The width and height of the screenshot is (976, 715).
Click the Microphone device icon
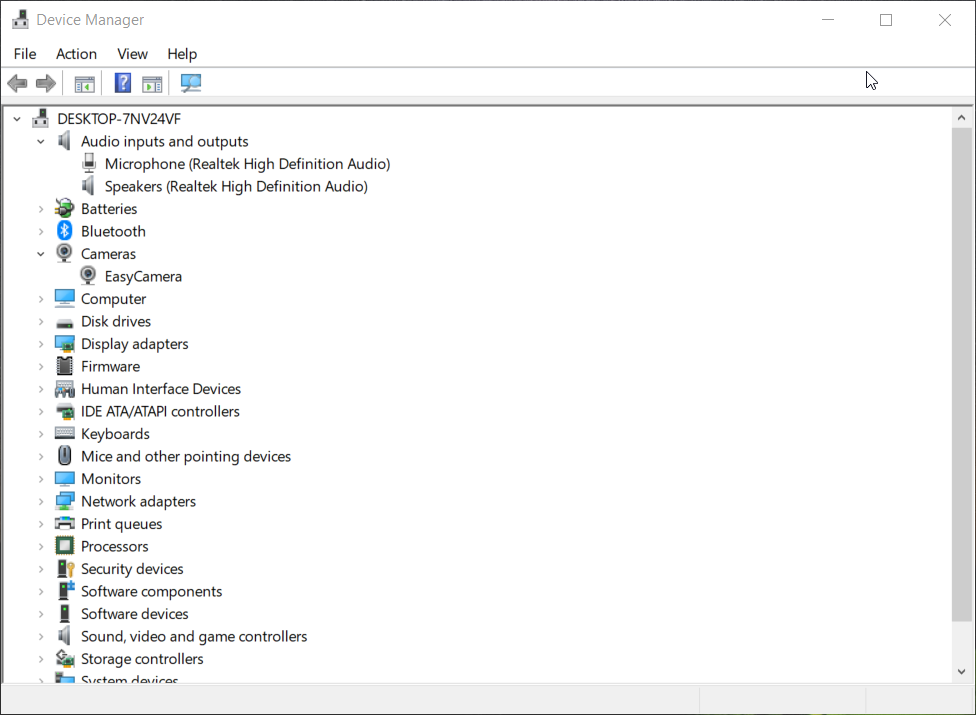click(x=89, y=163)
